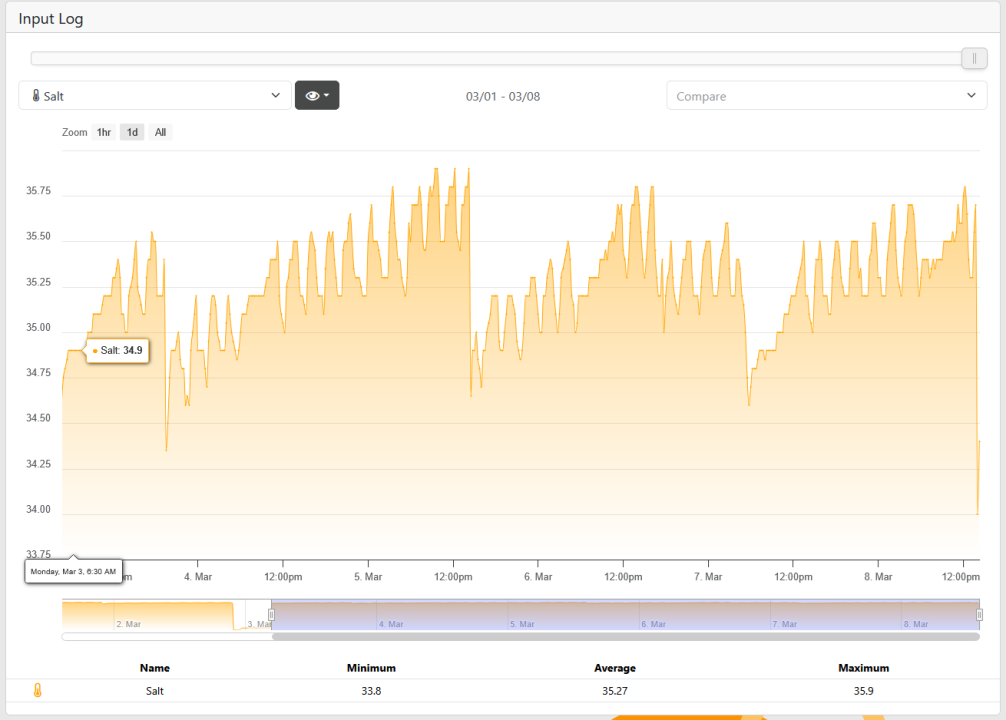The height and width of the screenshot is (720, 1006).
Task: Set zoom to 1hr
Action: click(104, 132)
